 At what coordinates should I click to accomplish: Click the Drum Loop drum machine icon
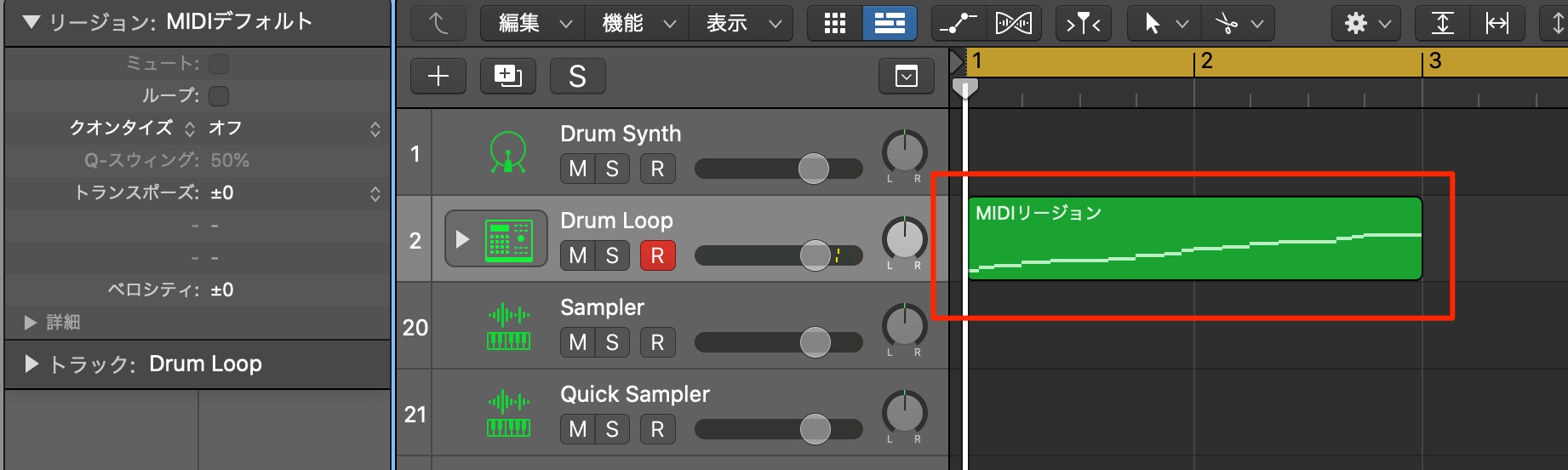point(508,239)
